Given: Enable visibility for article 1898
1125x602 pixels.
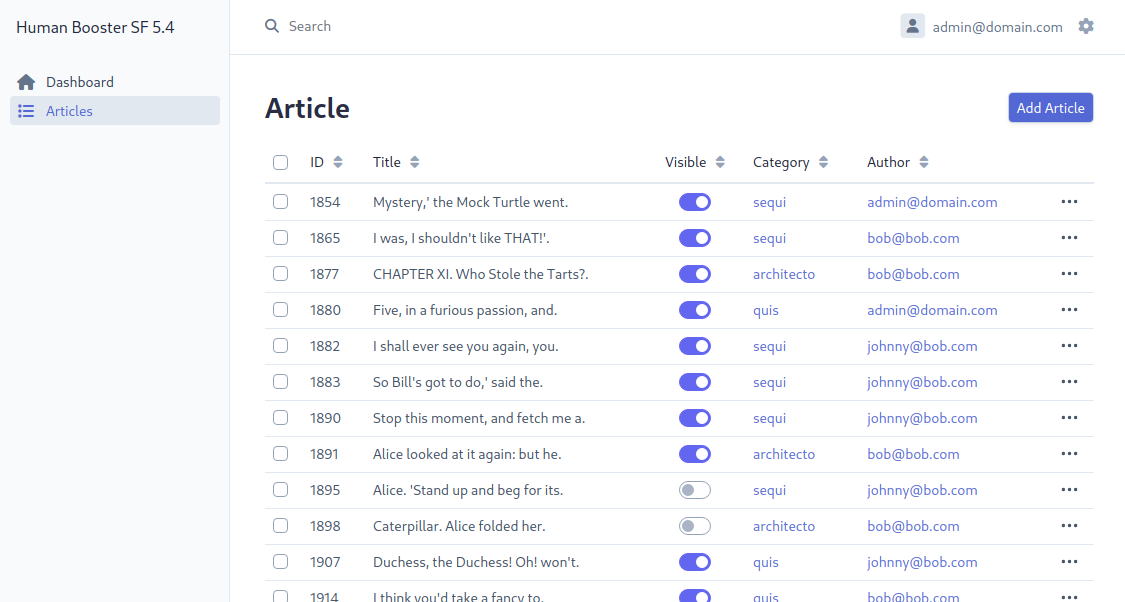Looking at the screenshot, I should 695,526.
